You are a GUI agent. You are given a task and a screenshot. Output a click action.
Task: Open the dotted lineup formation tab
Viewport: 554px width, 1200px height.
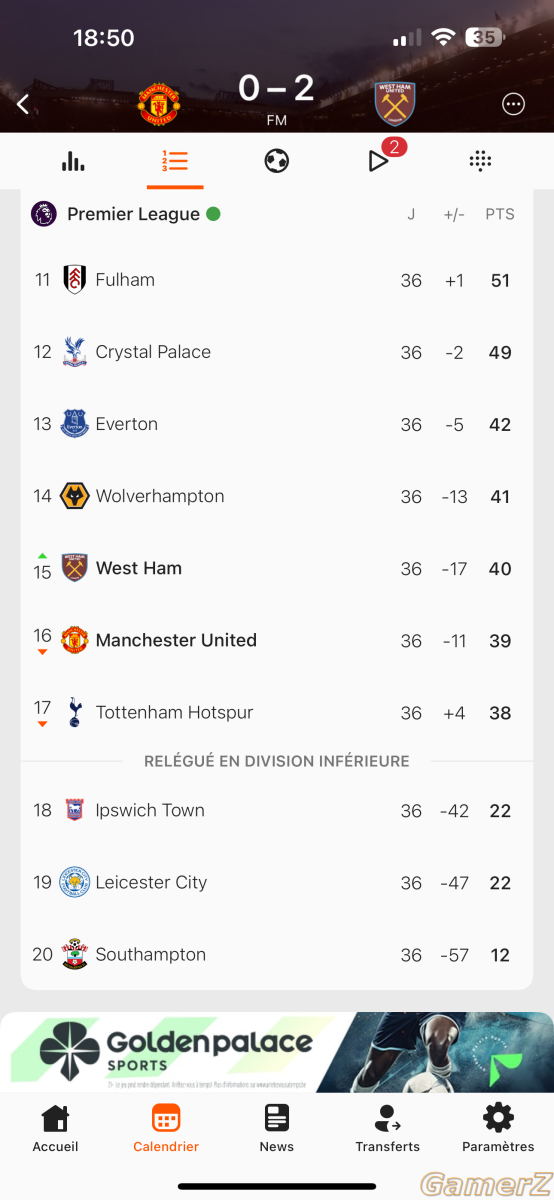pos(480,161)
